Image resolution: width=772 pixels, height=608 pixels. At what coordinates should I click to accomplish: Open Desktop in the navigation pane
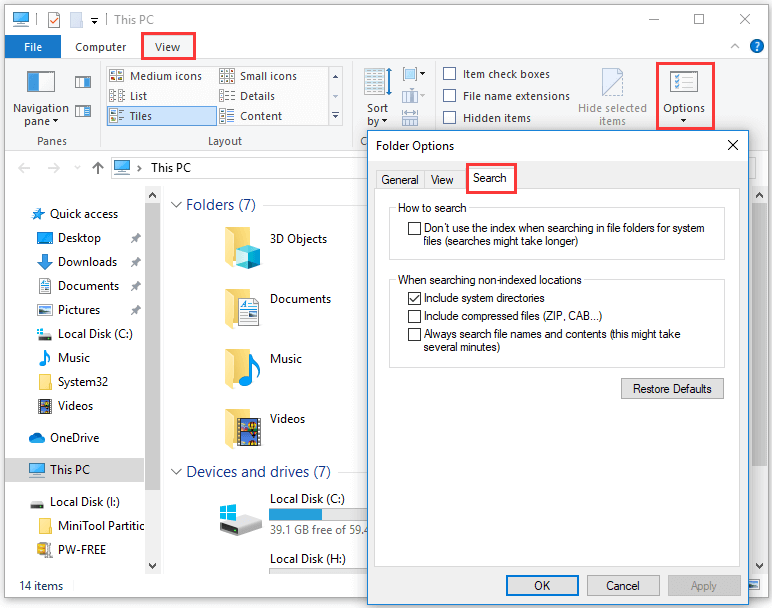69,238
